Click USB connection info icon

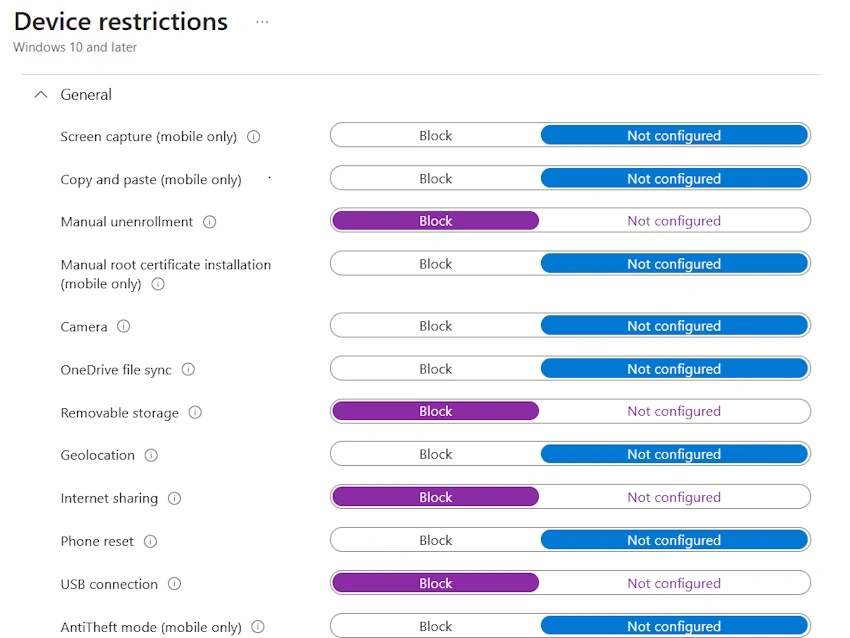(175, 584)
